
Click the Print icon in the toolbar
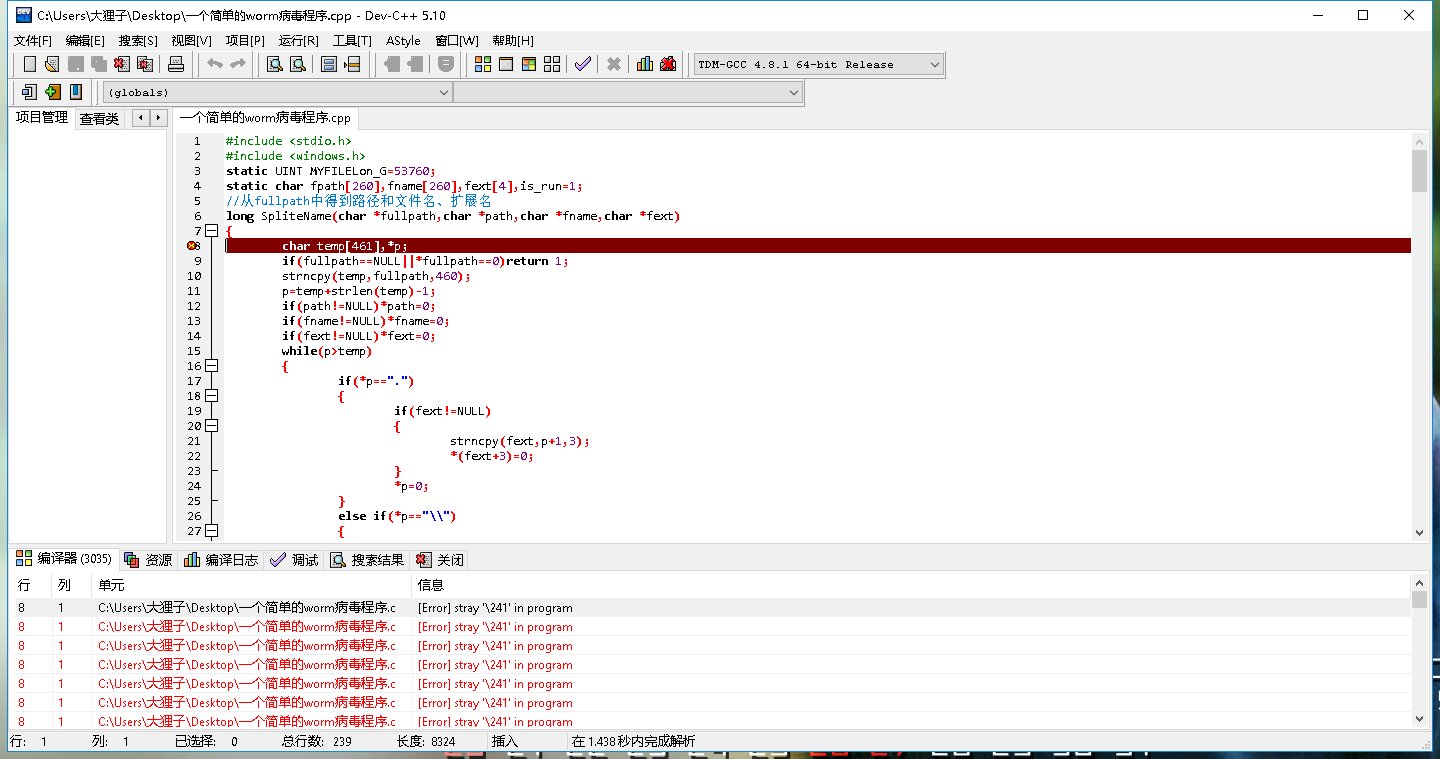tap(175, 64)
